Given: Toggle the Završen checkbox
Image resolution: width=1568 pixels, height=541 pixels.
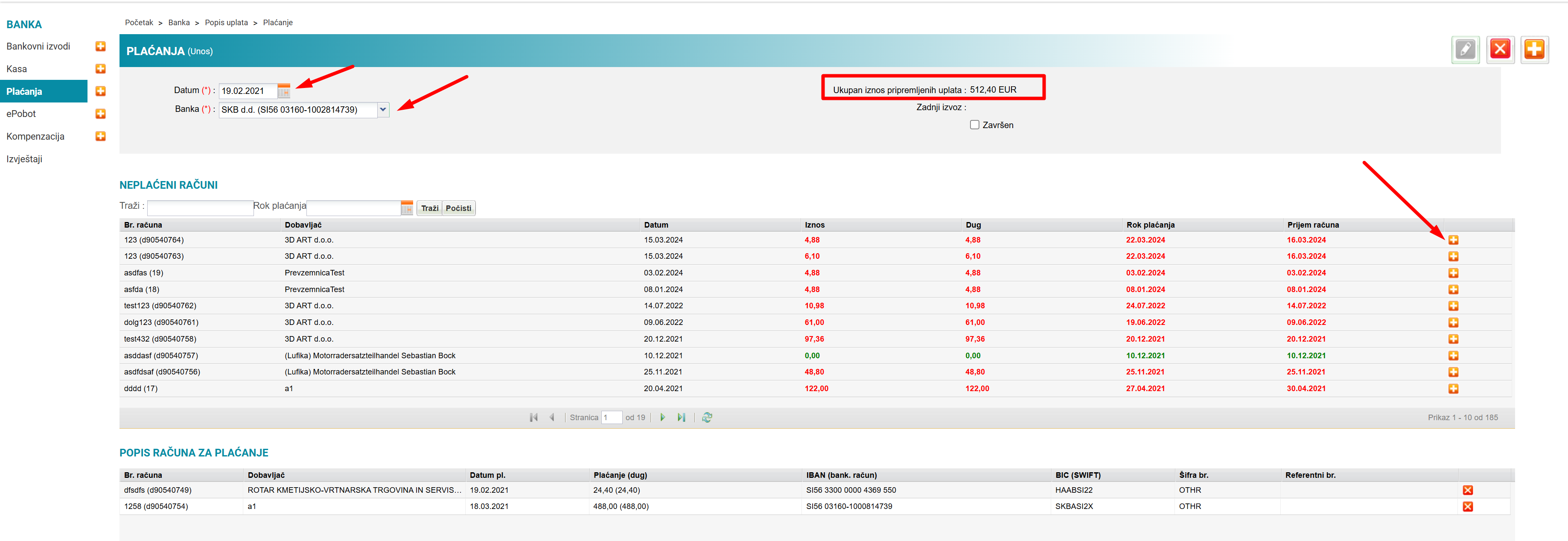Looking at the screenshot, I should [974, 125].
